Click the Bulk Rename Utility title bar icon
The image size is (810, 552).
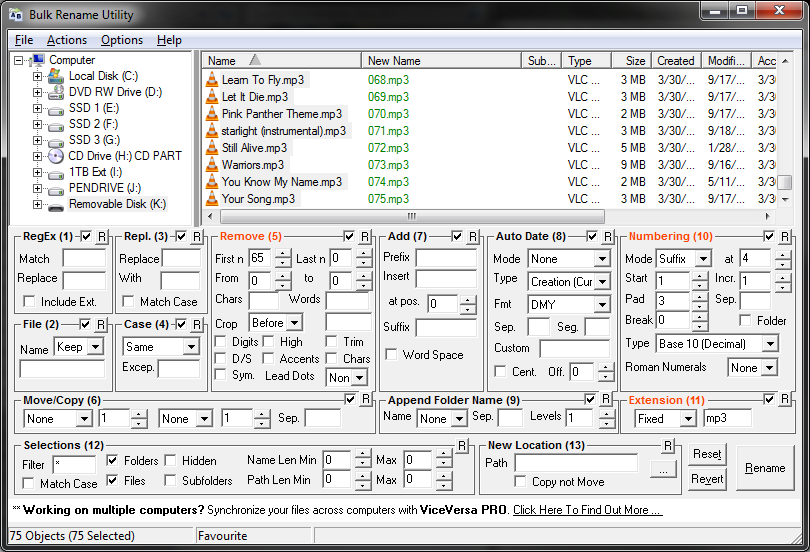click(15, 14)
